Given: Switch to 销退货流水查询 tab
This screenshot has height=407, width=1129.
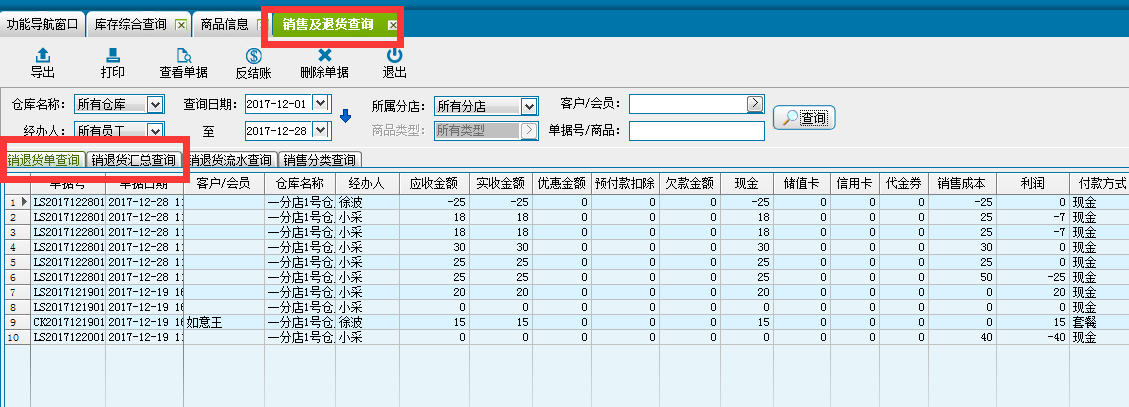Looking at the screenshot, I should (230, 160).
